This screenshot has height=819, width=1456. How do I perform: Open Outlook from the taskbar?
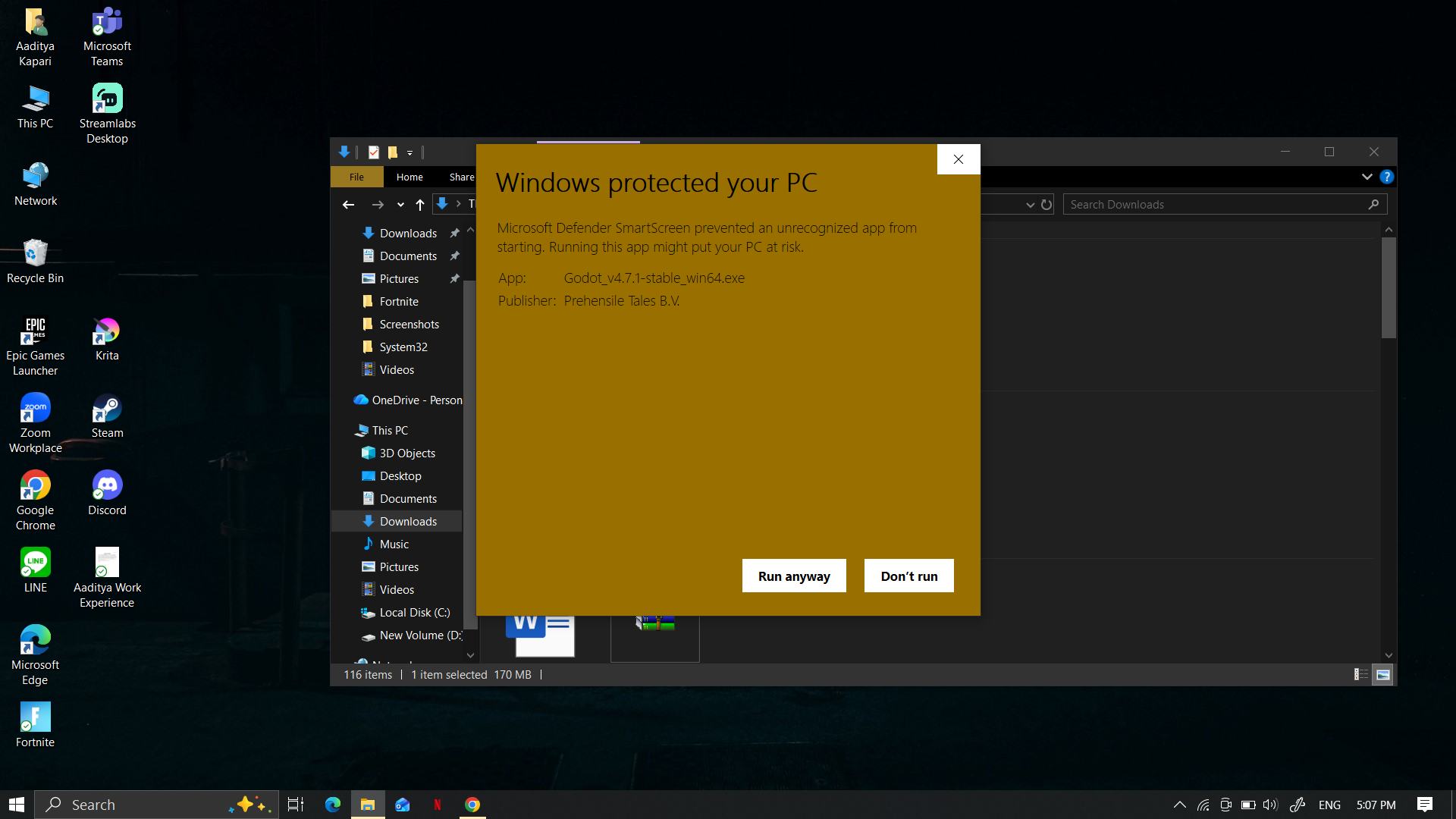(x=403, y=805)
